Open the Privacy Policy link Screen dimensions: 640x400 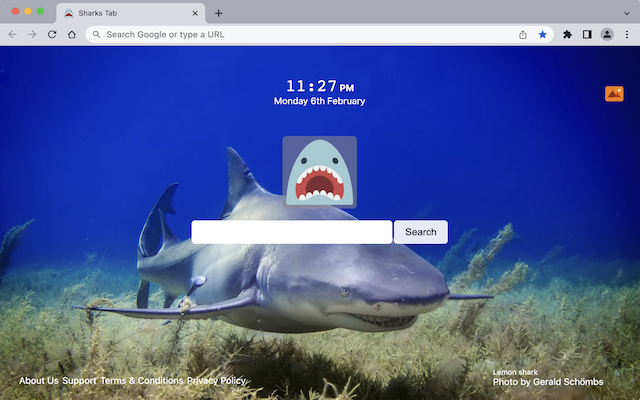coord(216,381)
